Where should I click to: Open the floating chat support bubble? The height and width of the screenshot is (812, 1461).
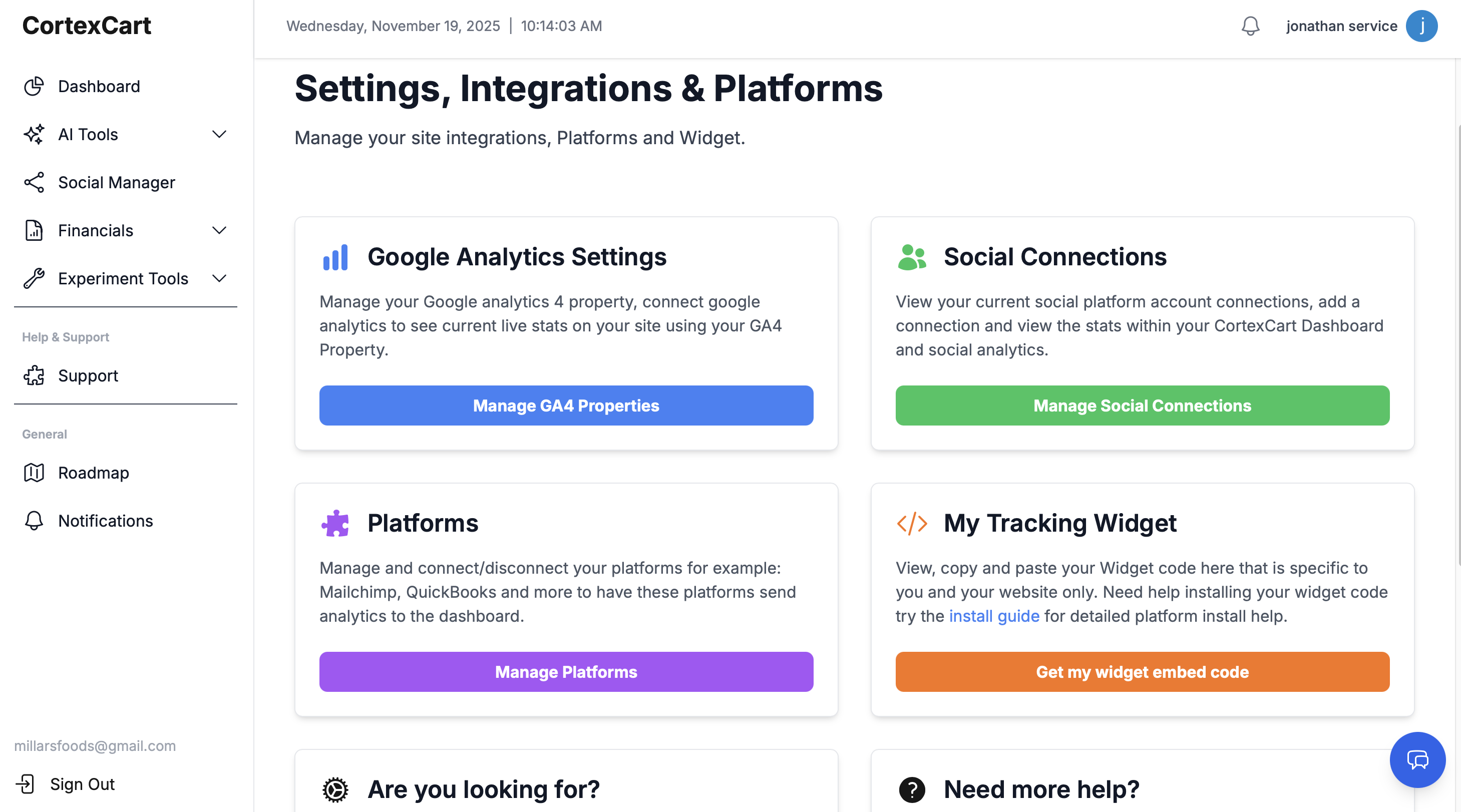tap(1417, 759)
